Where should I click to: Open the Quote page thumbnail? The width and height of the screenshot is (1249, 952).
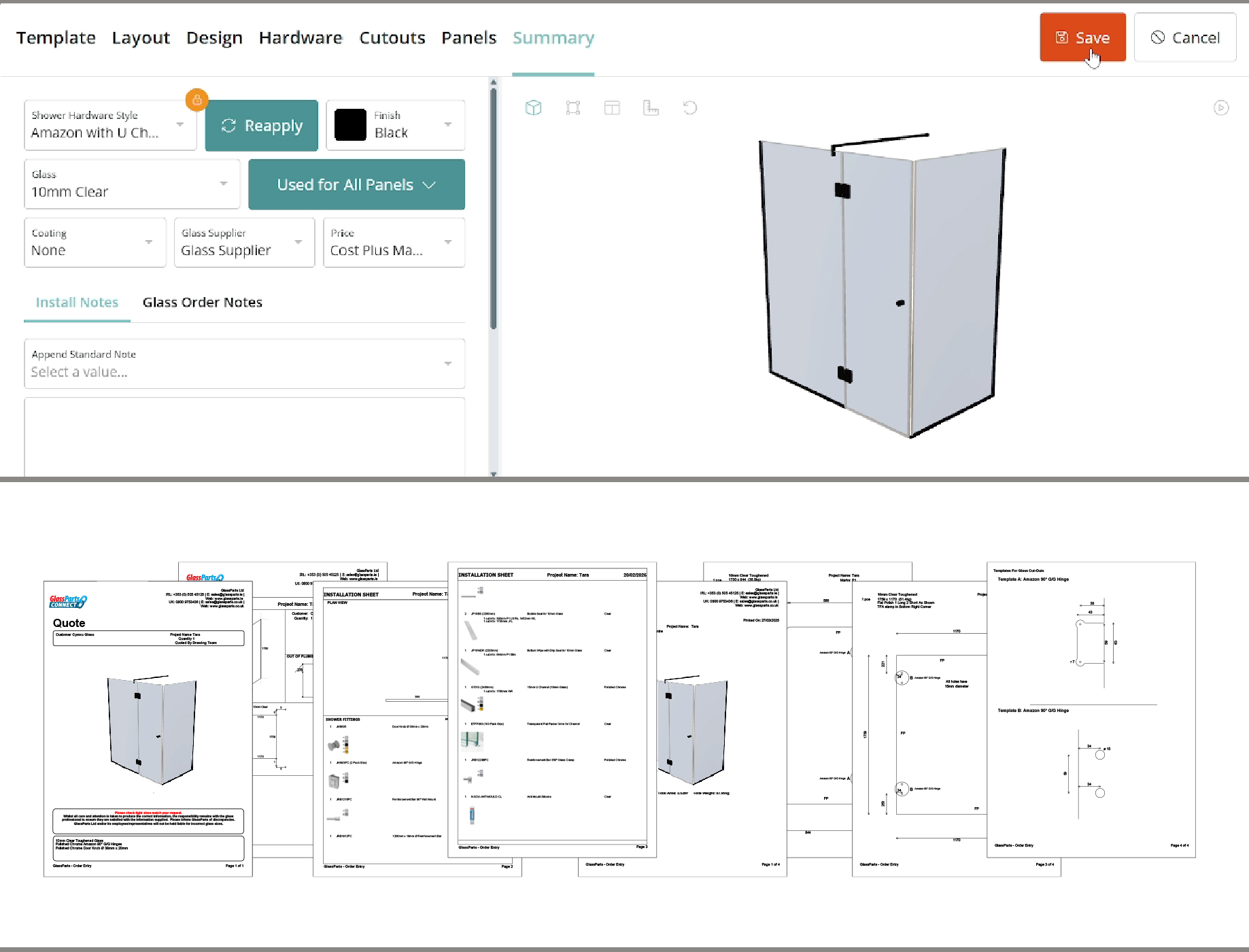coord(148,729)
